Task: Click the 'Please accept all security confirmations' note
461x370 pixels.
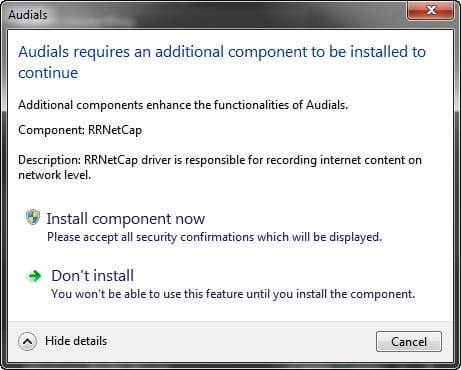Action: [x=214, y=237]
